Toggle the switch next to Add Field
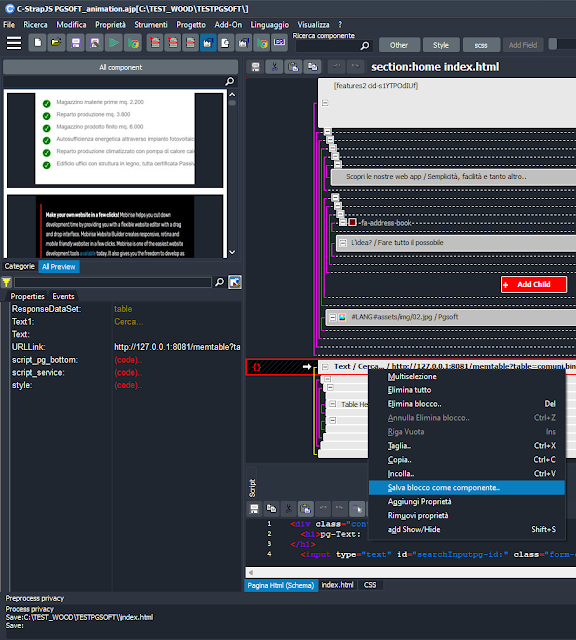 (561, 44)
